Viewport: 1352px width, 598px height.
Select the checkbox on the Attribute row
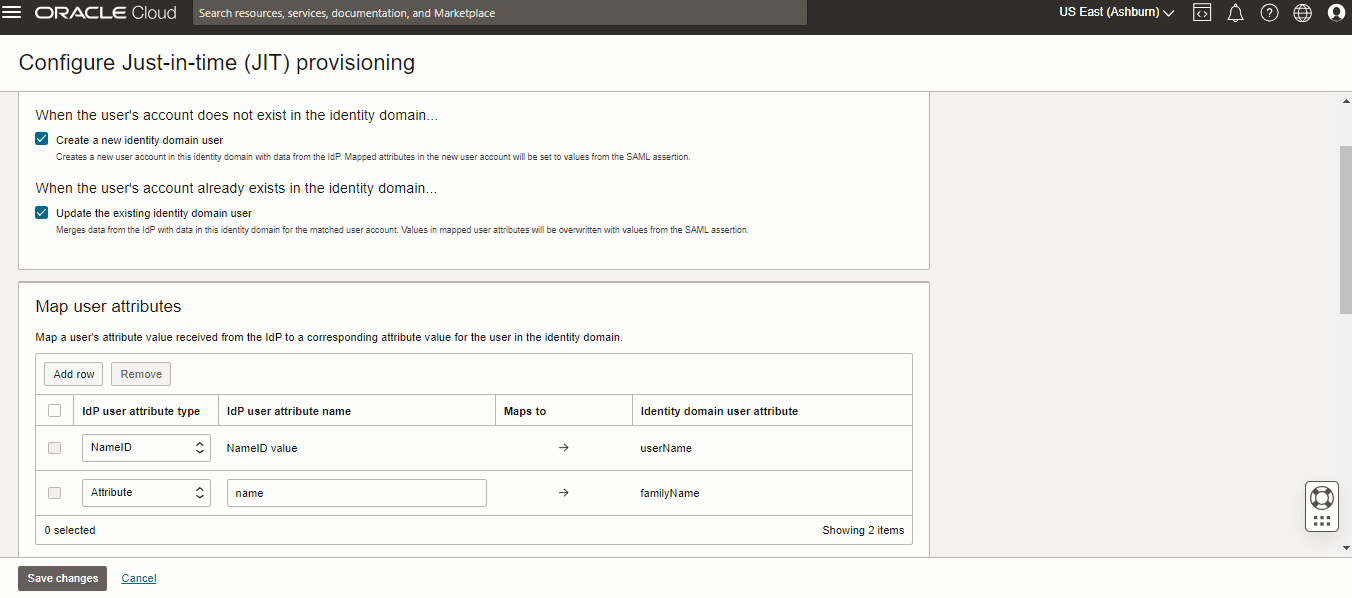click(54, 492)
